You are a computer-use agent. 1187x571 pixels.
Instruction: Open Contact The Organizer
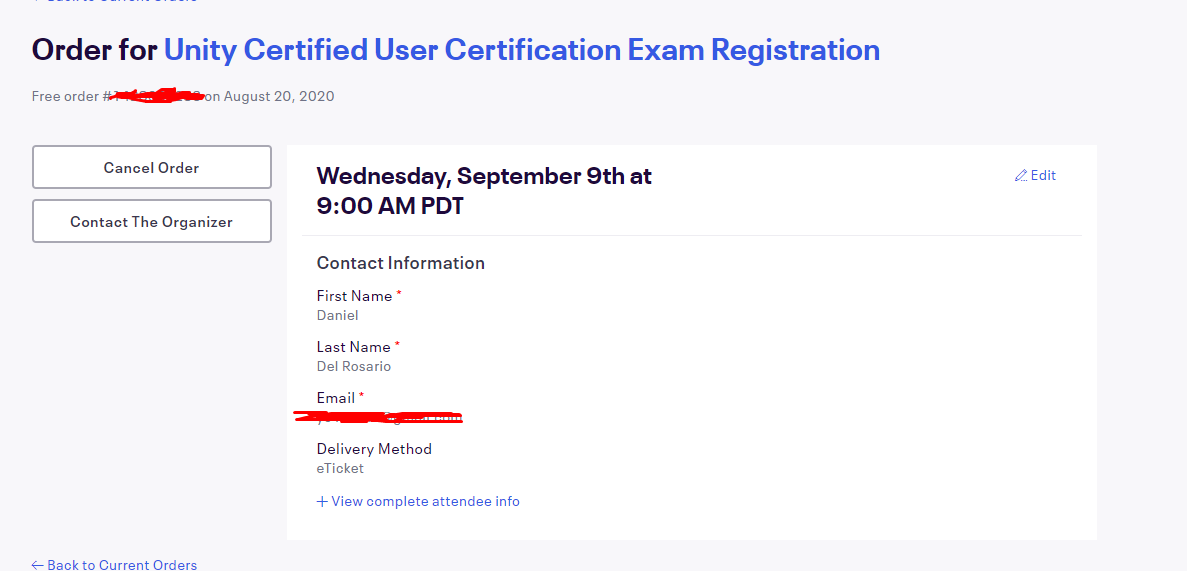[151, 221]
